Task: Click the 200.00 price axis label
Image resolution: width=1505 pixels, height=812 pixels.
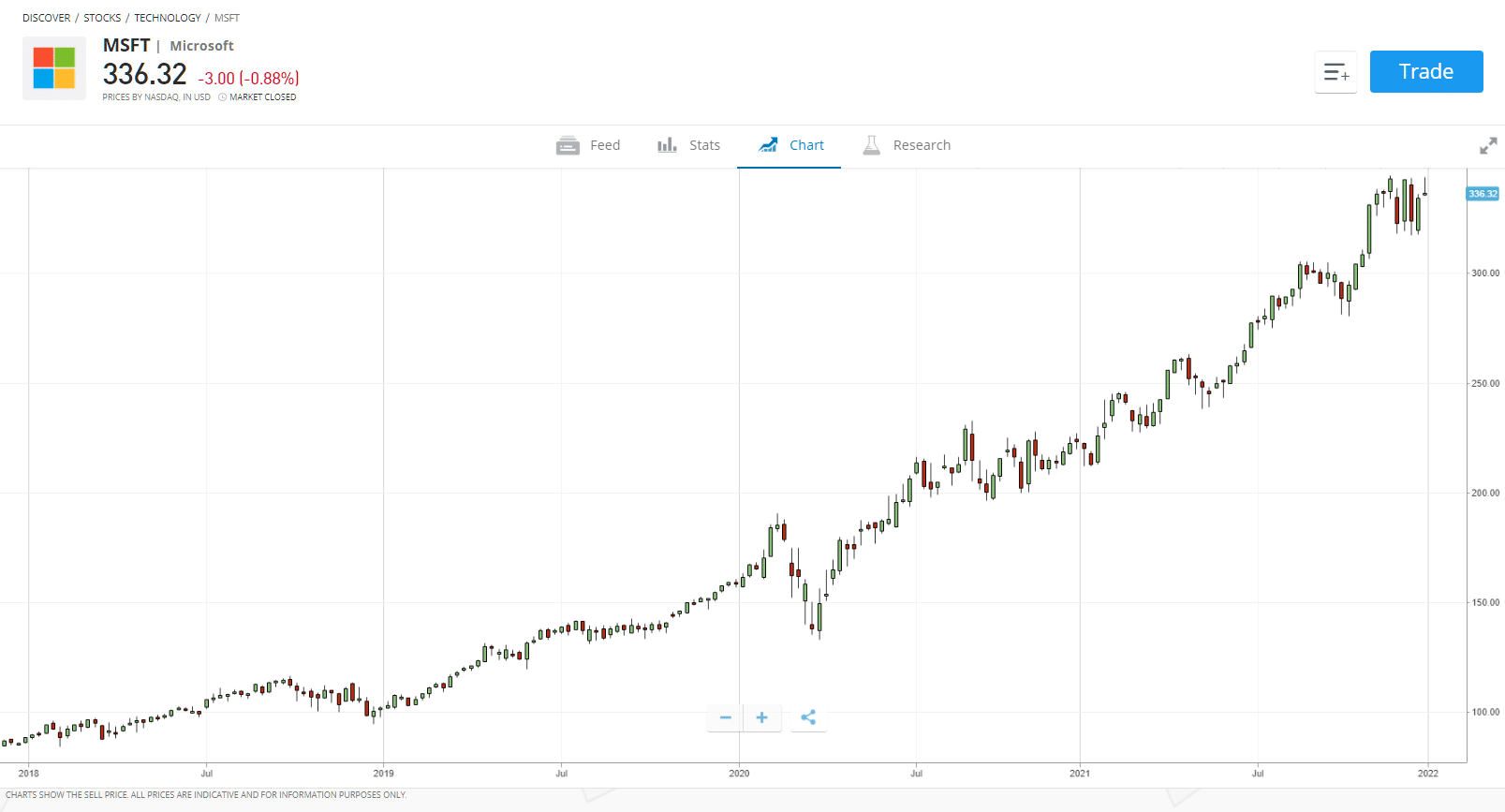Action: [x=1485, y=493]
